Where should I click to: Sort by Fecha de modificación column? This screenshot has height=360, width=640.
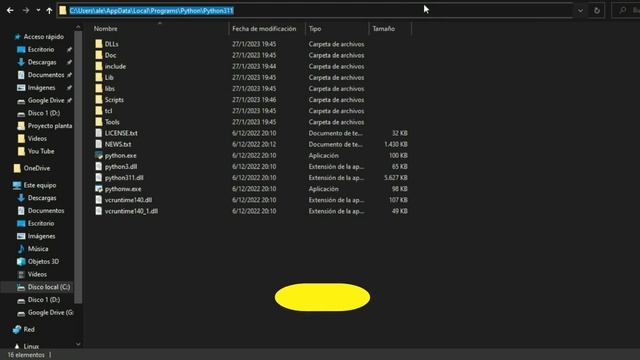click(264, 29)
